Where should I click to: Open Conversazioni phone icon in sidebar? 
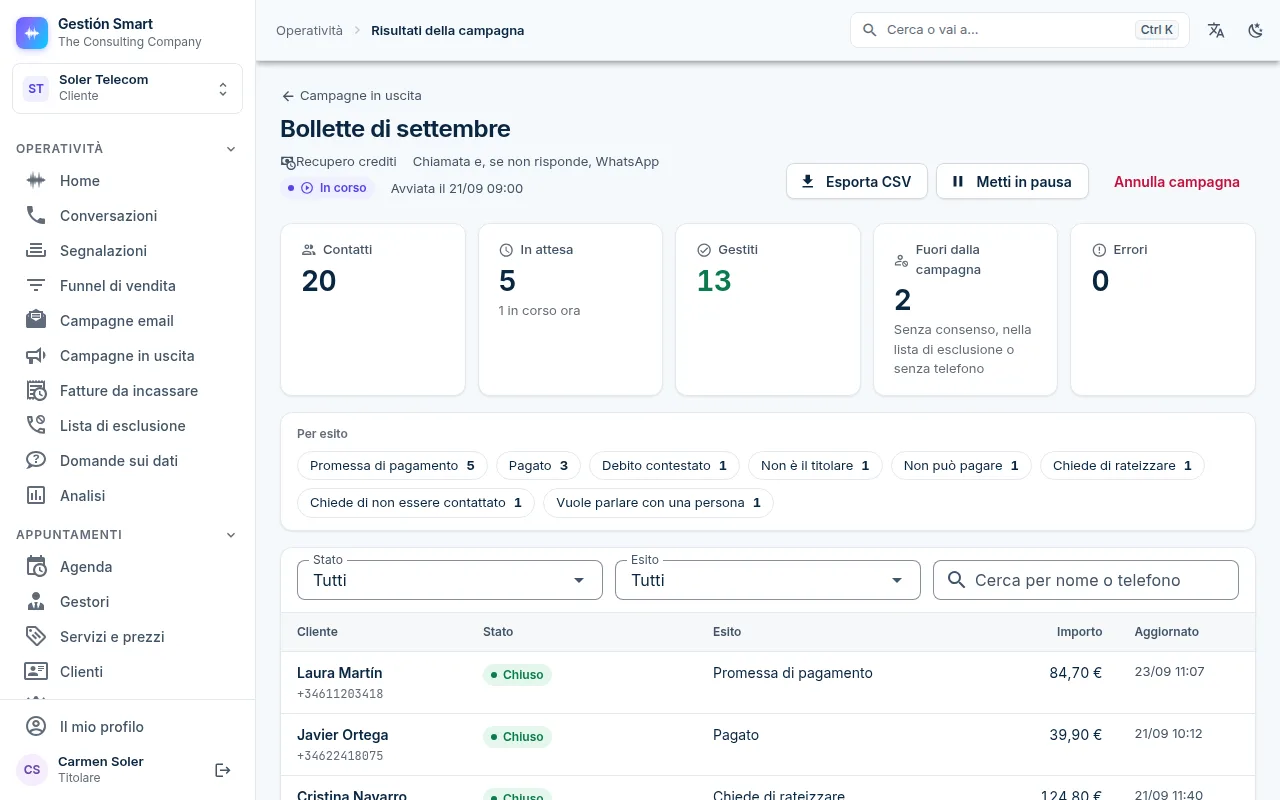point(36,216)
